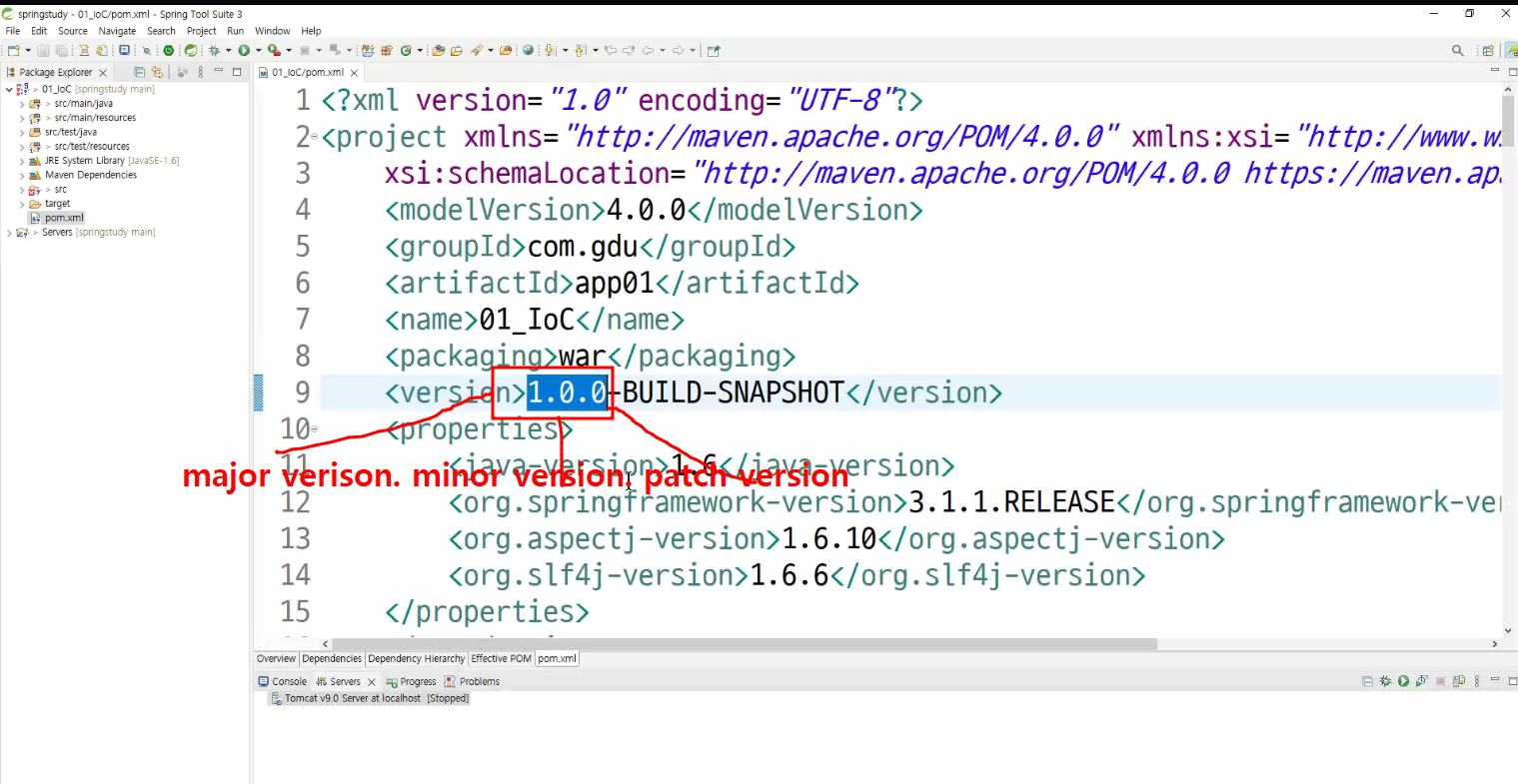Click the globe web browser icon

[x=528, y=50]
